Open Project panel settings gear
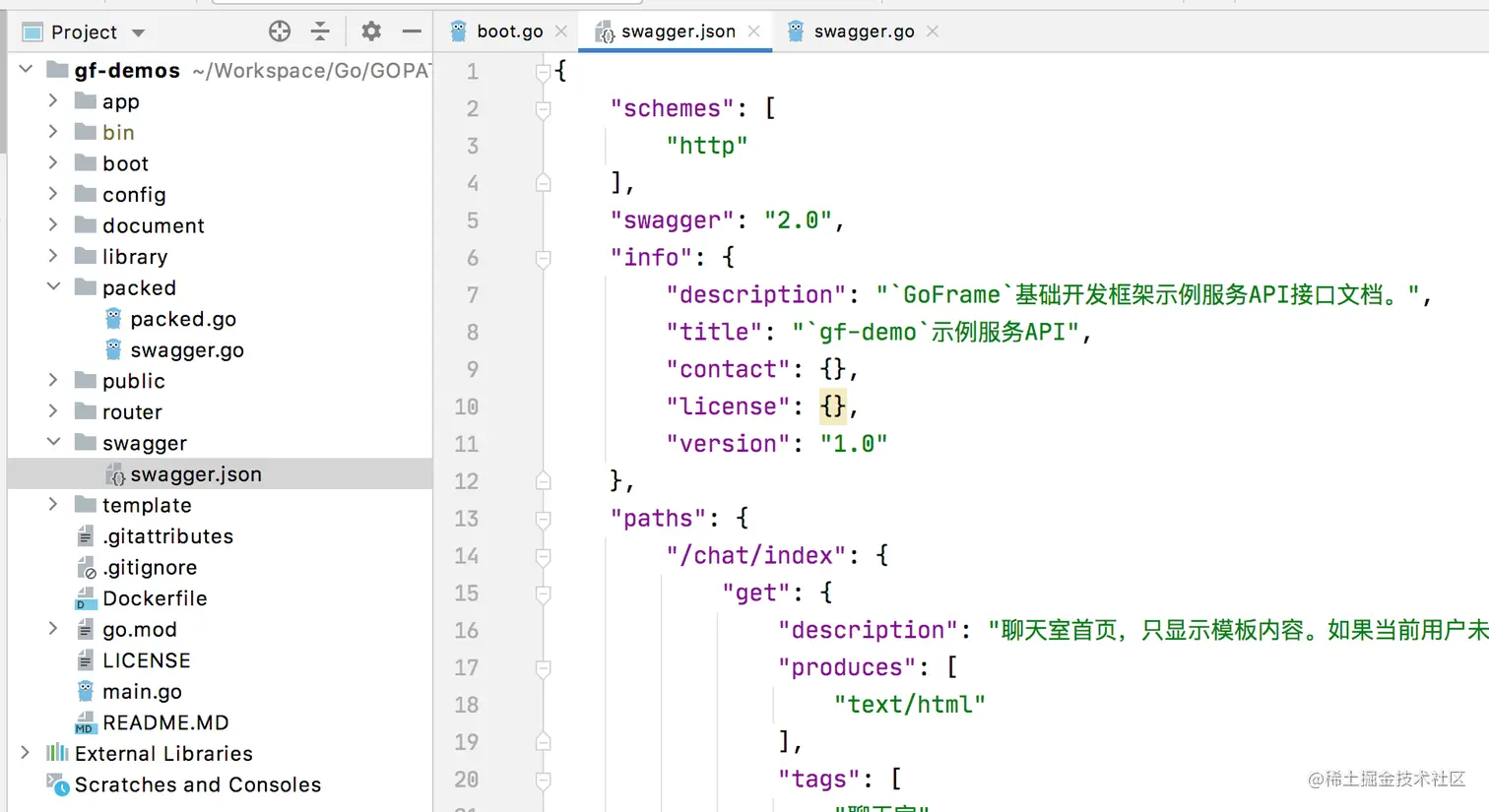 tap(371, 31)
